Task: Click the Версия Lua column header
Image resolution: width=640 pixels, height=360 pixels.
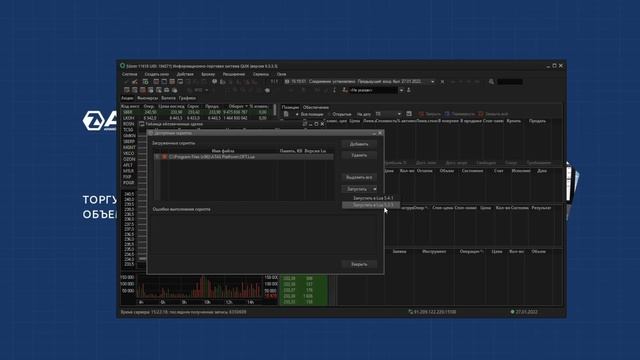Action: (316, 151)
